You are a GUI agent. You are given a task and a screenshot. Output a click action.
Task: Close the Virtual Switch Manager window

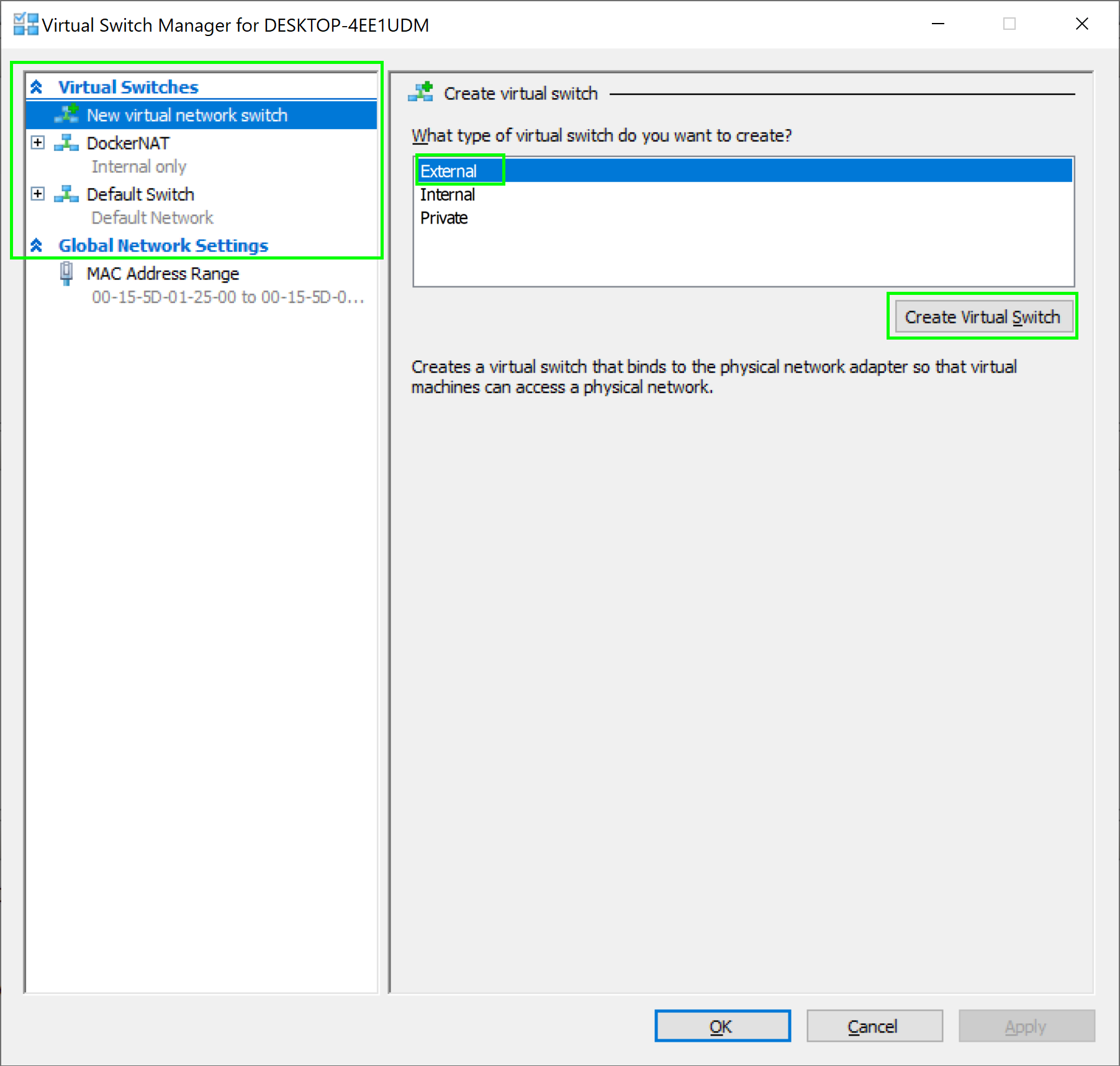[x=1082, y=24]
